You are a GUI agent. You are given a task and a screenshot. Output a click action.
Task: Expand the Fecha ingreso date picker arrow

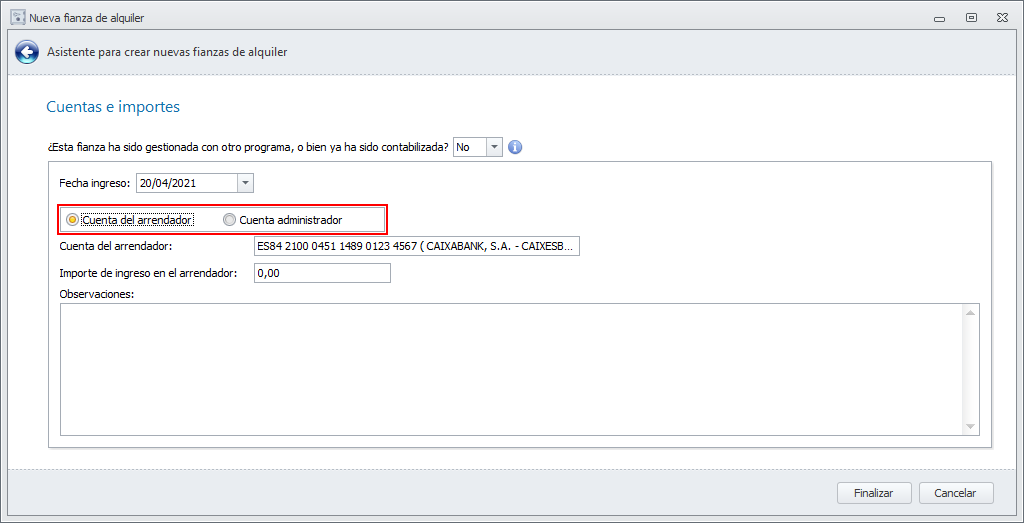[246, 183]
